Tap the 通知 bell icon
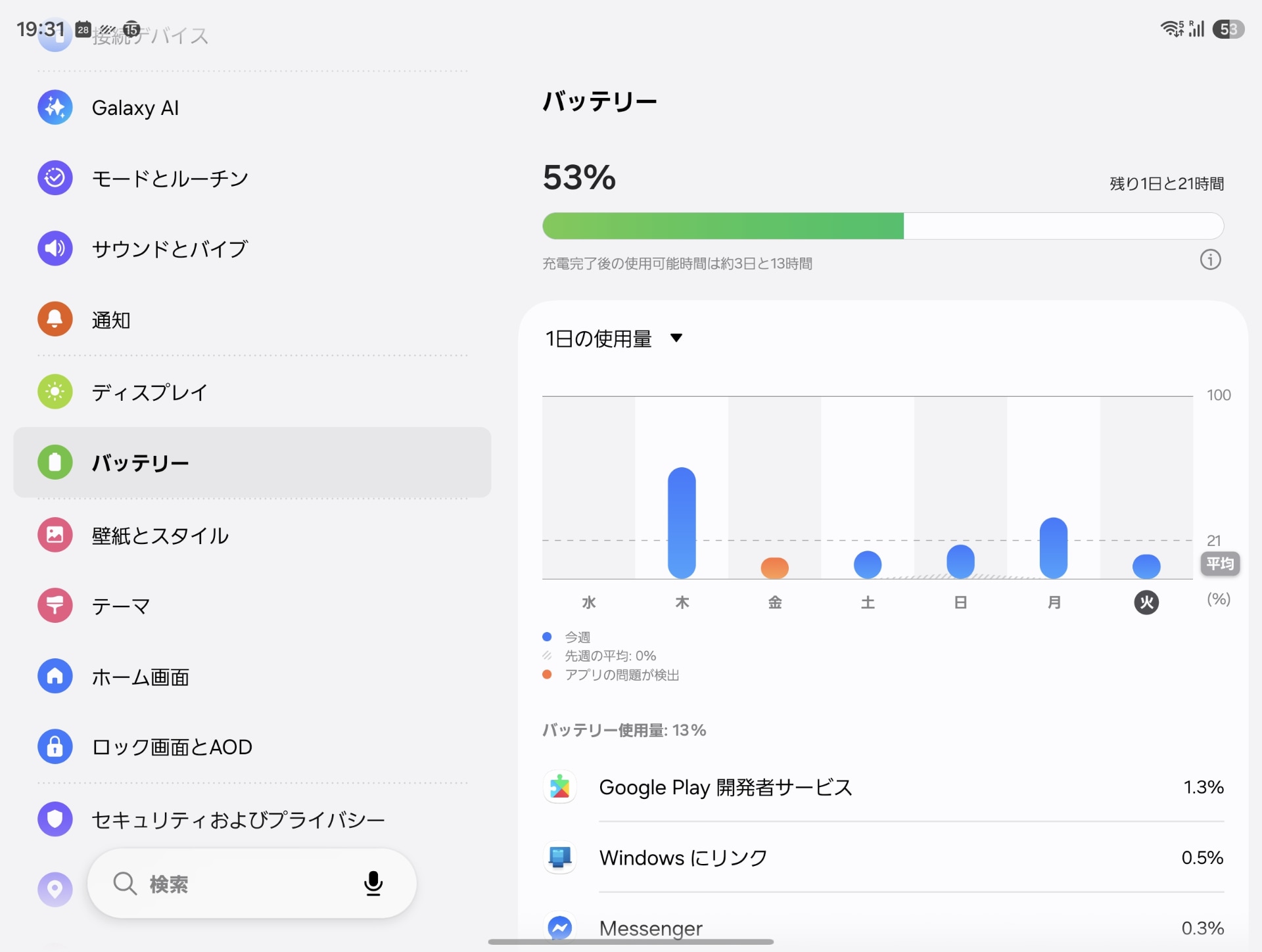 pyautogui.click(x=55, y=319)
